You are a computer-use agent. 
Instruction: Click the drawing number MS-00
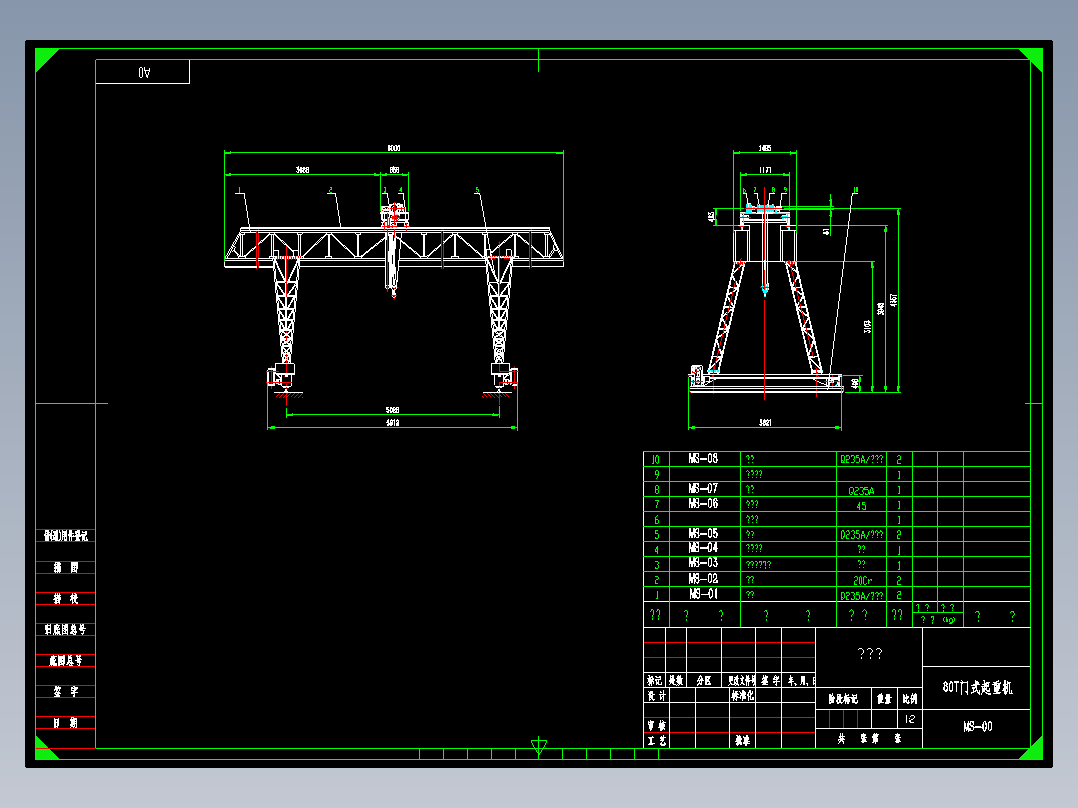click(977, 726)
